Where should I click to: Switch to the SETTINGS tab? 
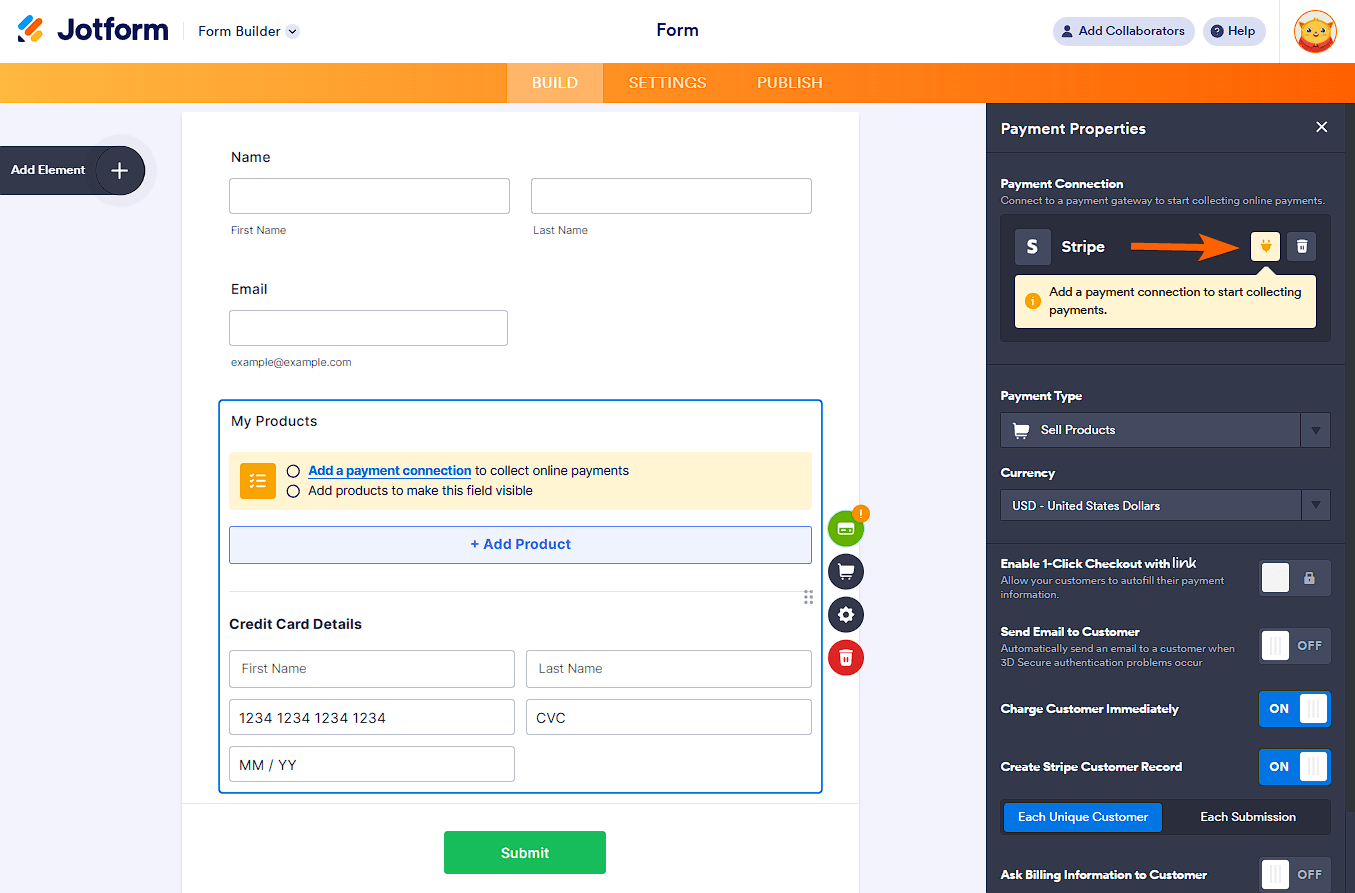667,83
